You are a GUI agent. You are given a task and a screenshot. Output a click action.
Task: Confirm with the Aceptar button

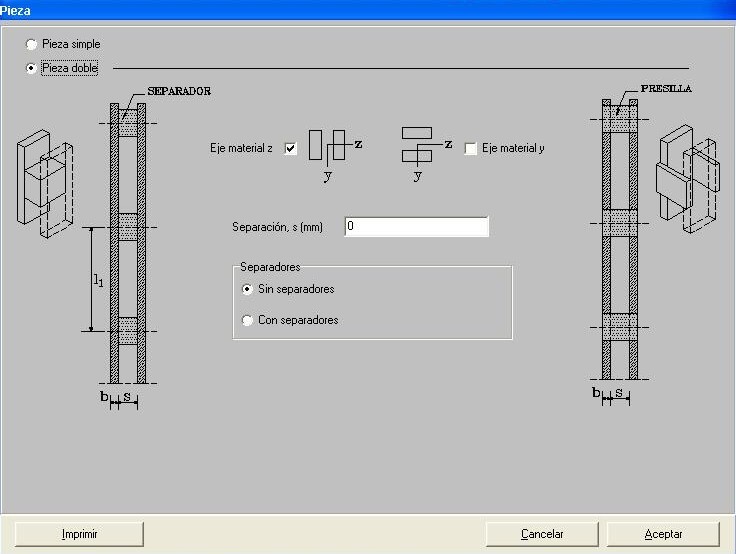point(663,534)
